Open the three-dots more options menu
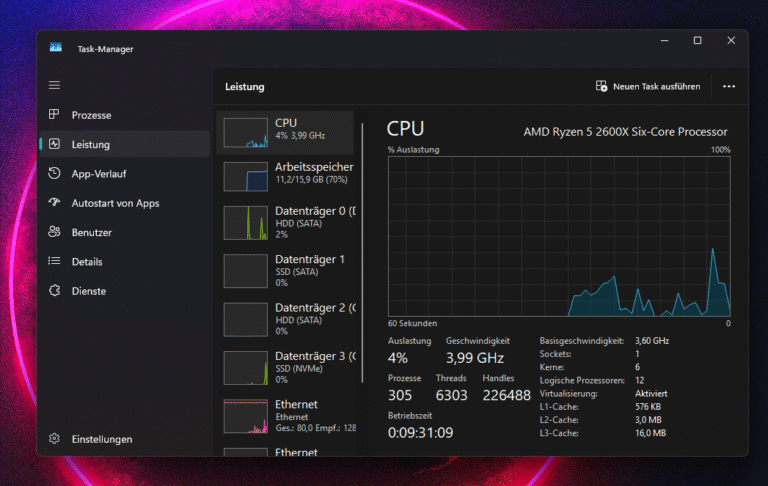 coord(729,87)
